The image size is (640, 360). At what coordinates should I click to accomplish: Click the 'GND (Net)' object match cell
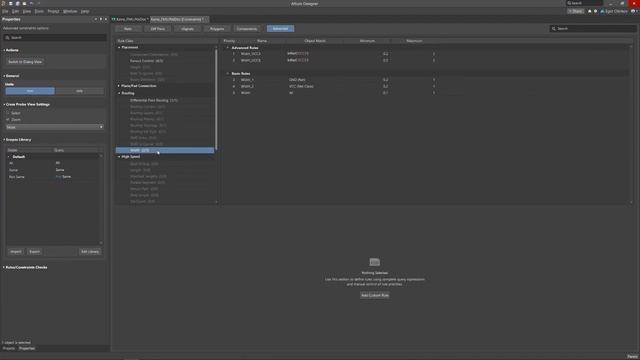pos(297,80)
